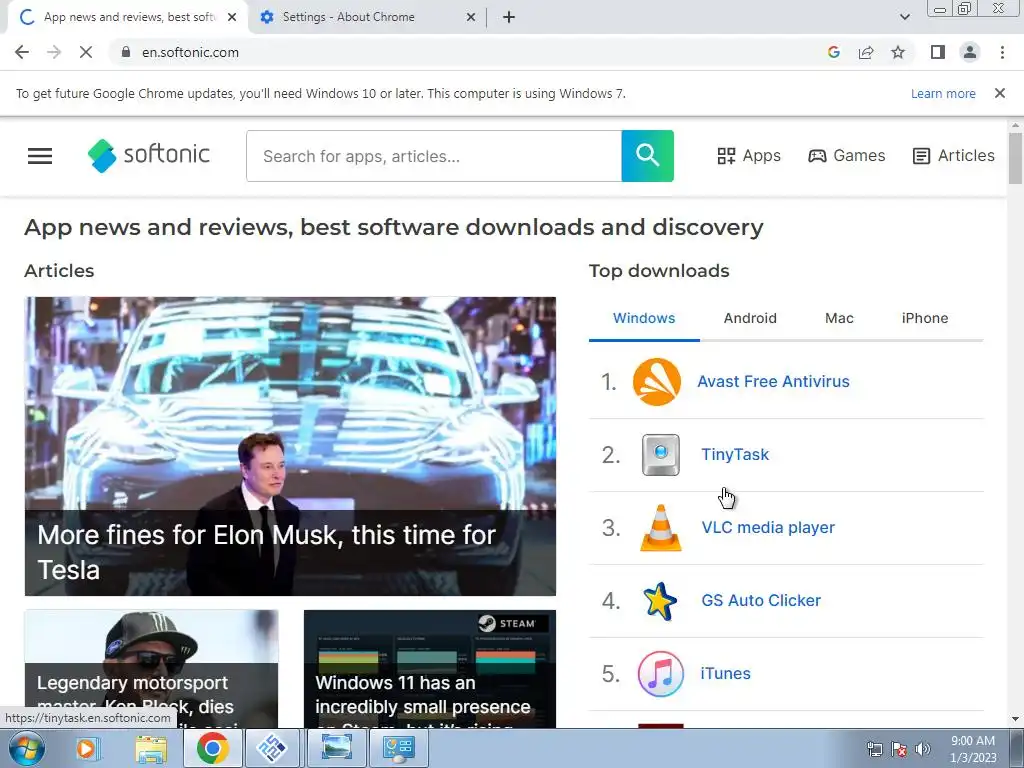Open Windows Media Player from taskbar
The image size is (1024, 768).
[x=86, y=748]
